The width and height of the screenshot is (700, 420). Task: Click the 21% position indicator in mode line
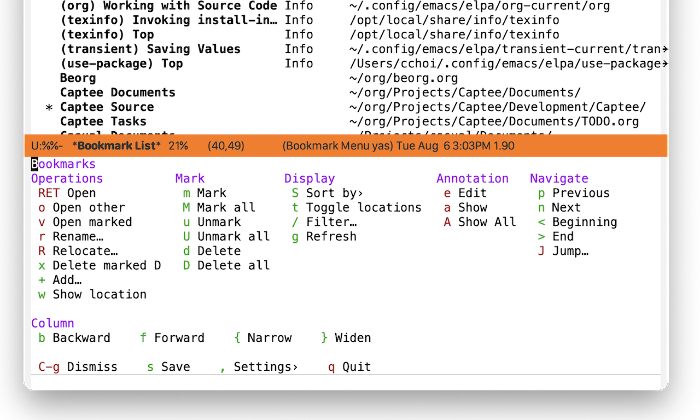(x=178, y=146)
